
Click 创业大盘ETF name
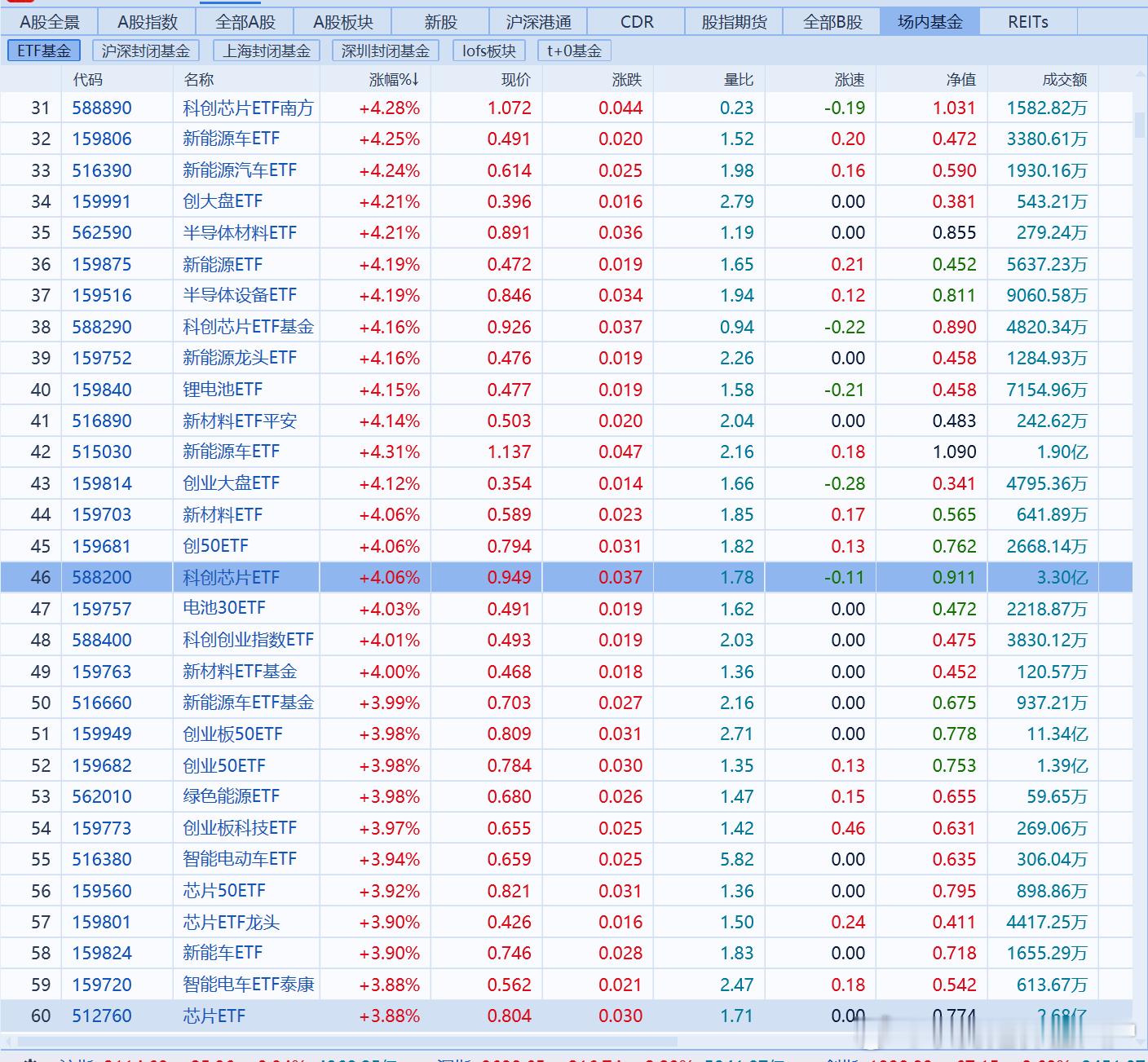232,483
